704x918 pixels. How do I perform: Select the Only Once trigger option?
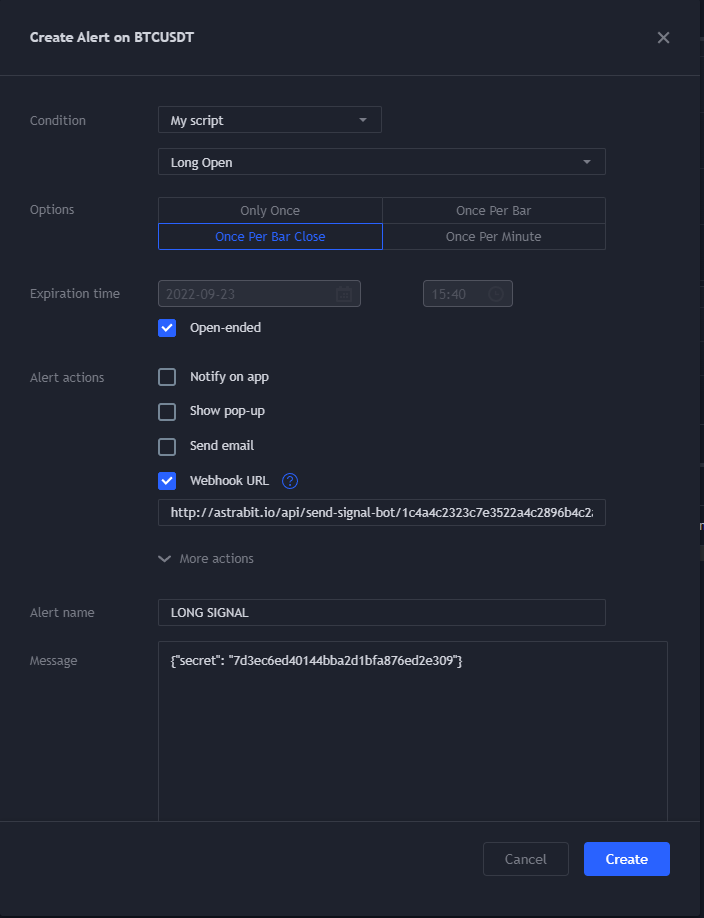pyautogui.click(x=269, y=210)
